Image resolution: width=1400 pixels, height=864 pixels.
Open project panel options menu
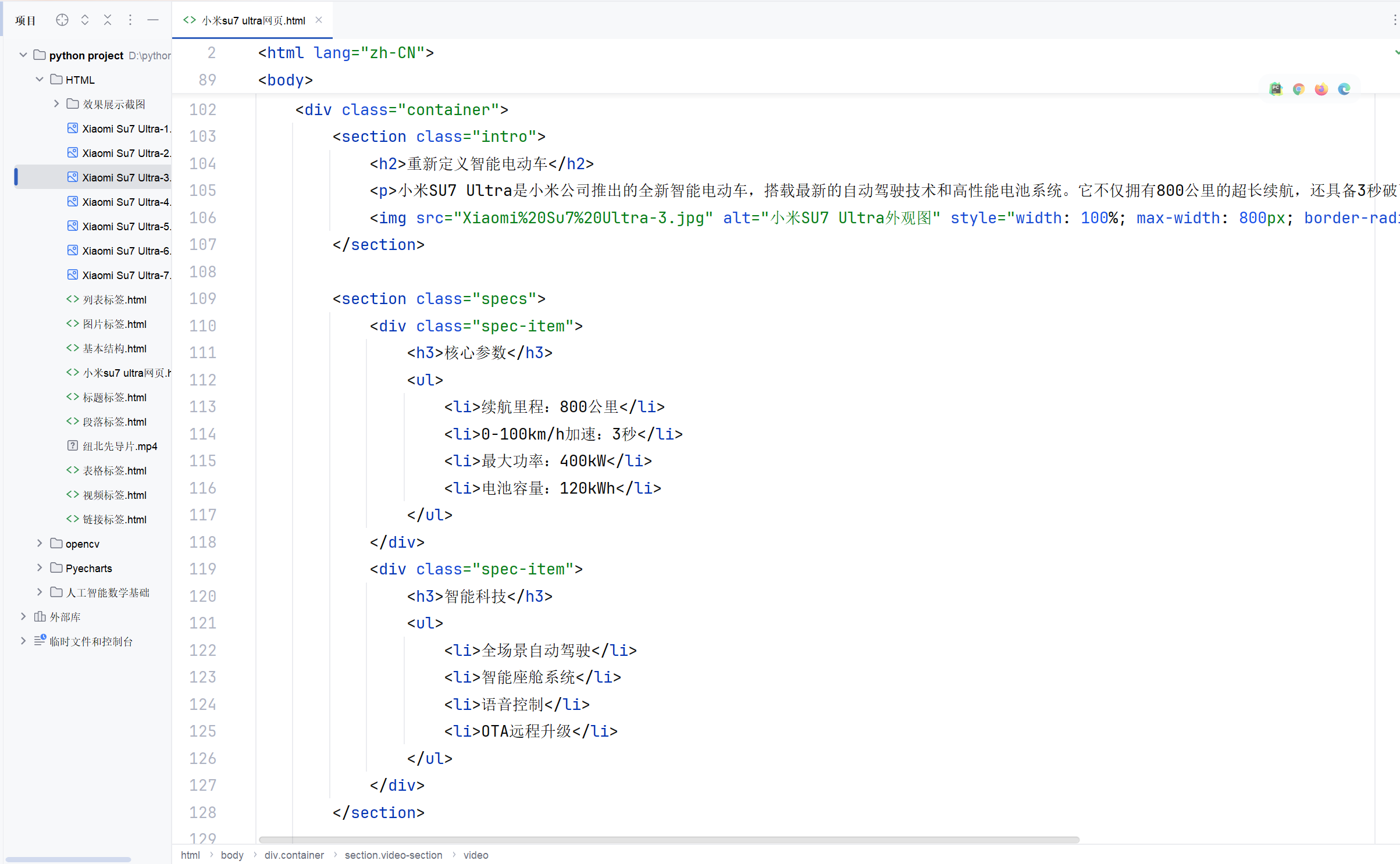coord(130,20)
